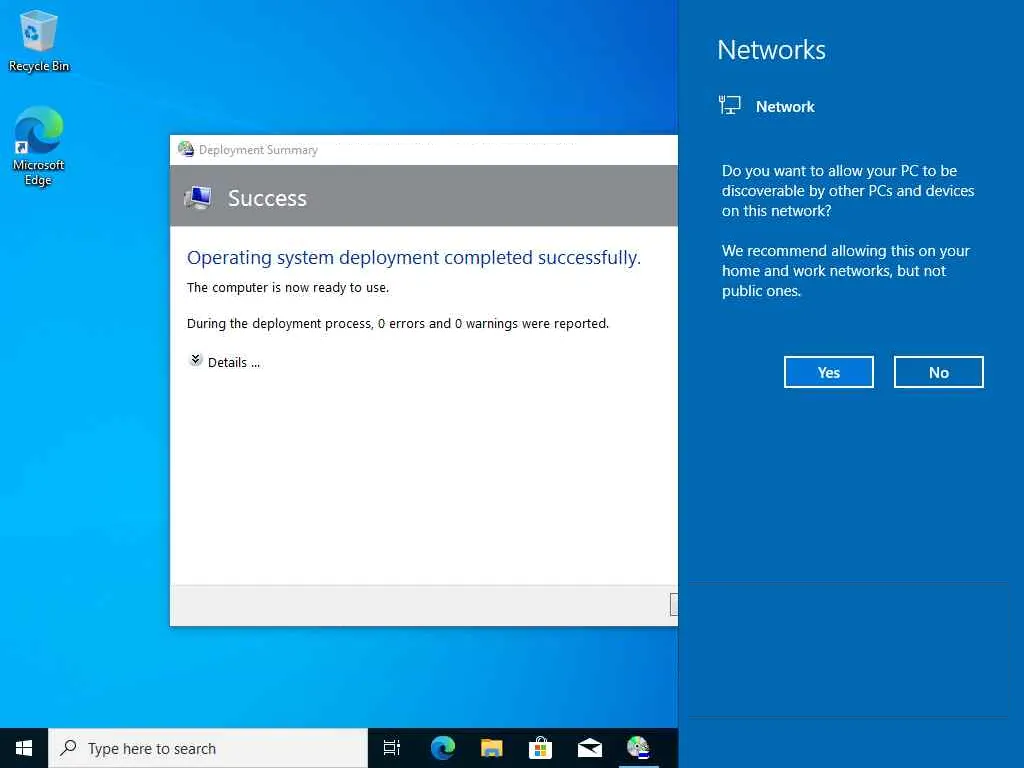The width and height of the screenshot is (1024, 768).
Task: Select the Network entry in Networks panel
Action: (767, 106)
